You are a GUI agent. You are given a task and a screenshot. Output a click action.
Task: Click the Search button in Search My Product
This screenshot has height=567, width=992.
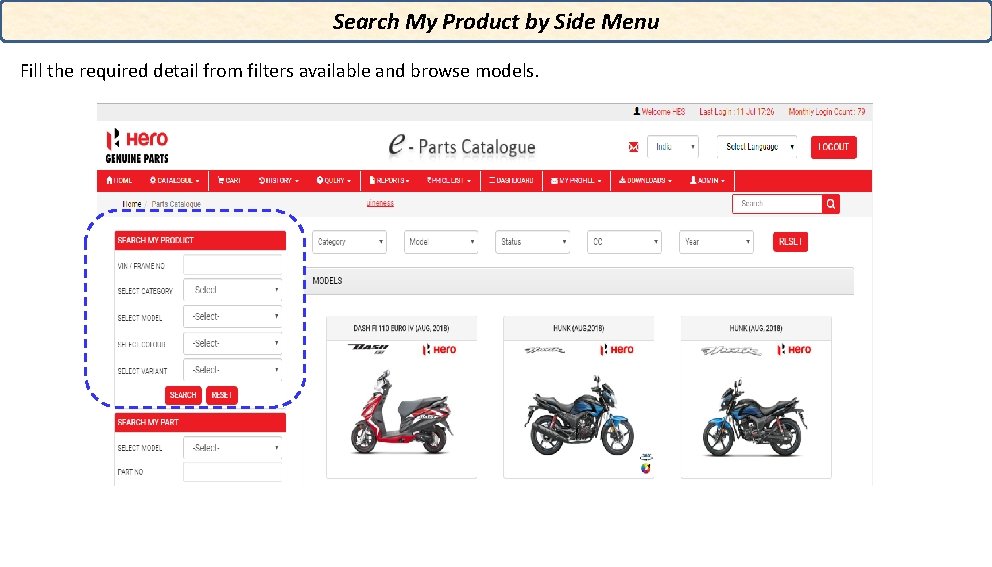click(183, 395)
